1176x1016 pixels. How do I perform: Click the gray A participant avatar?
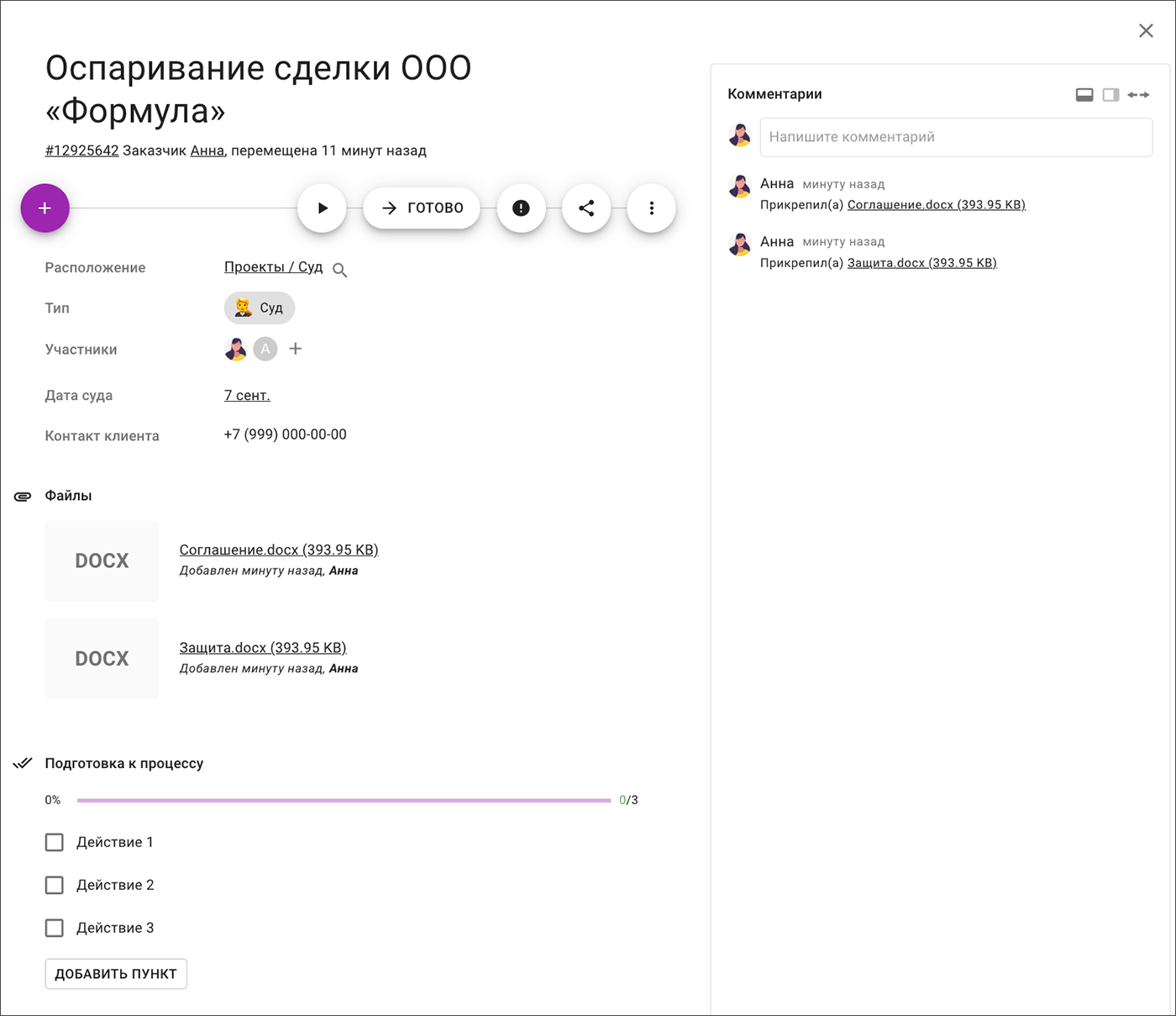265,349
